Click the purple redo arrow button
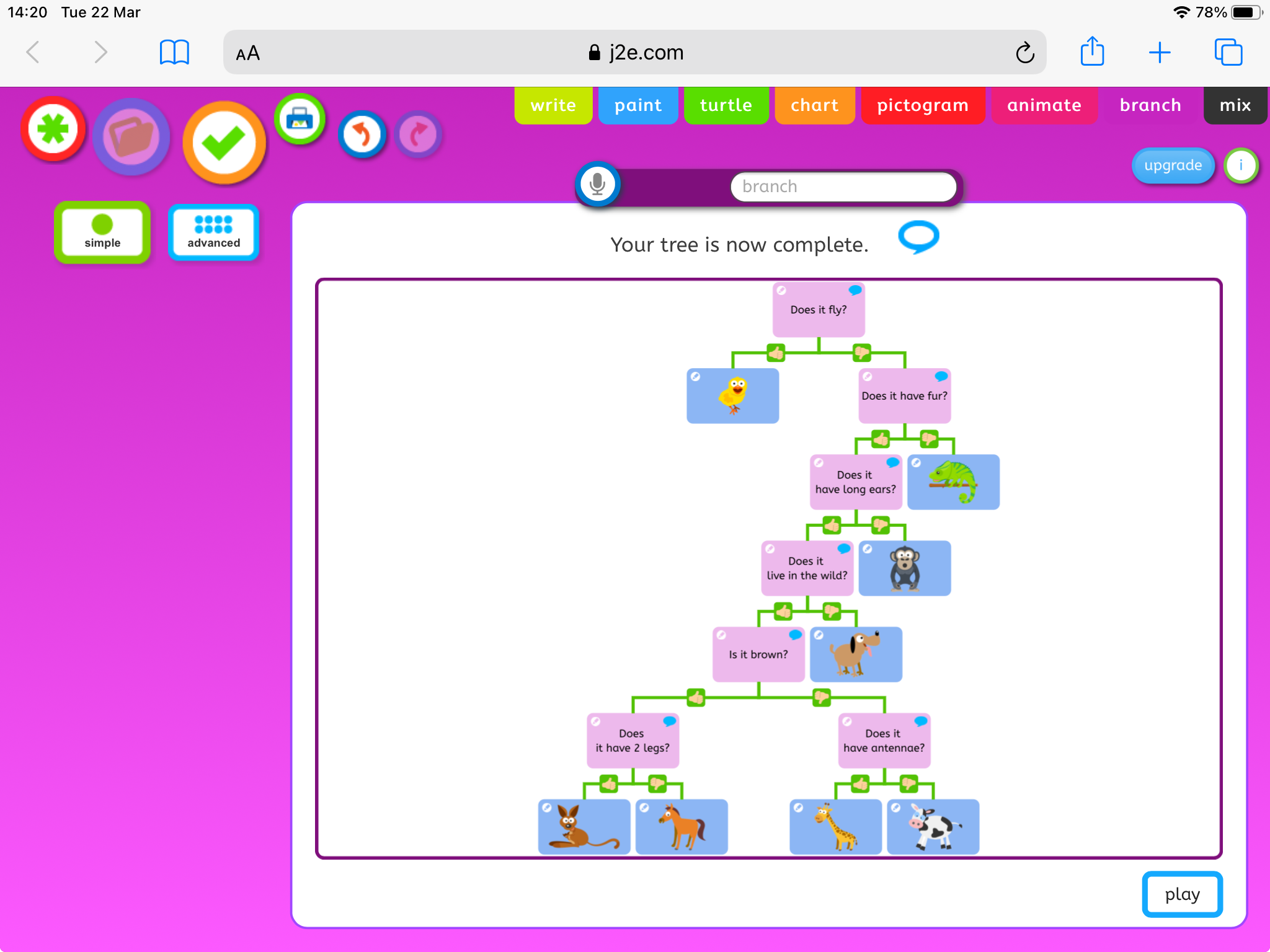 419,134
